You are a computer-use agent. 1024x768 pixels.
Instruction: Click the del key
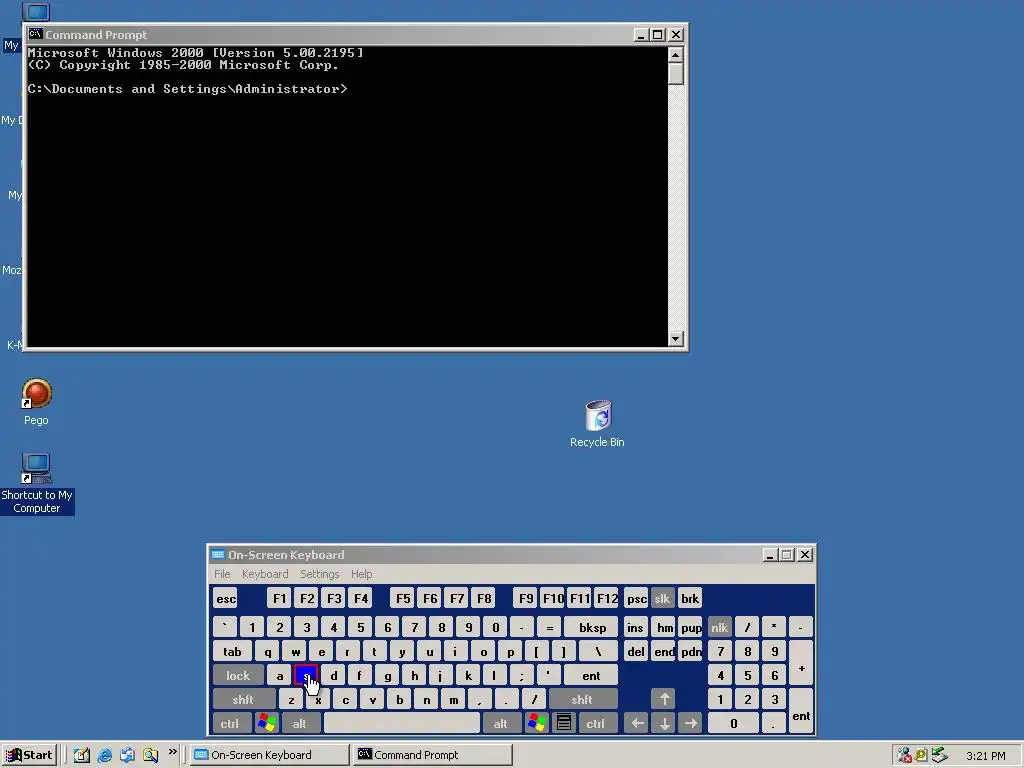point(635,652)
